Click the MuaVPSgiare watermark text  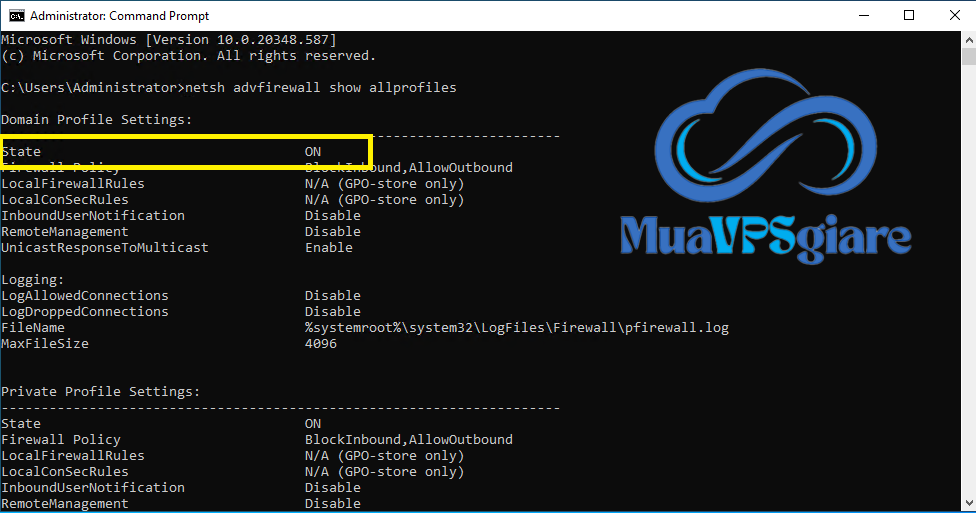point(765,236)
